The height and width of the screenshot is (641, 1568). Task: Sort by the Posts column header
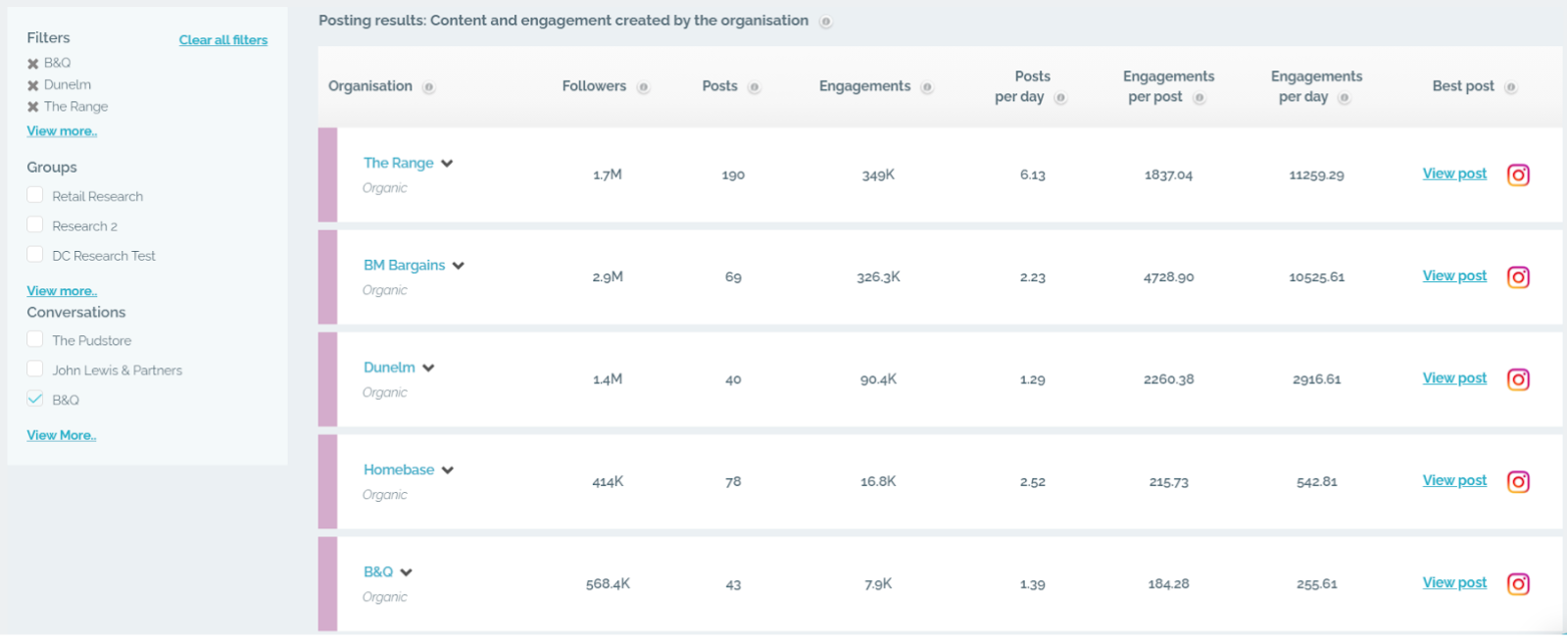coord(719,86)
